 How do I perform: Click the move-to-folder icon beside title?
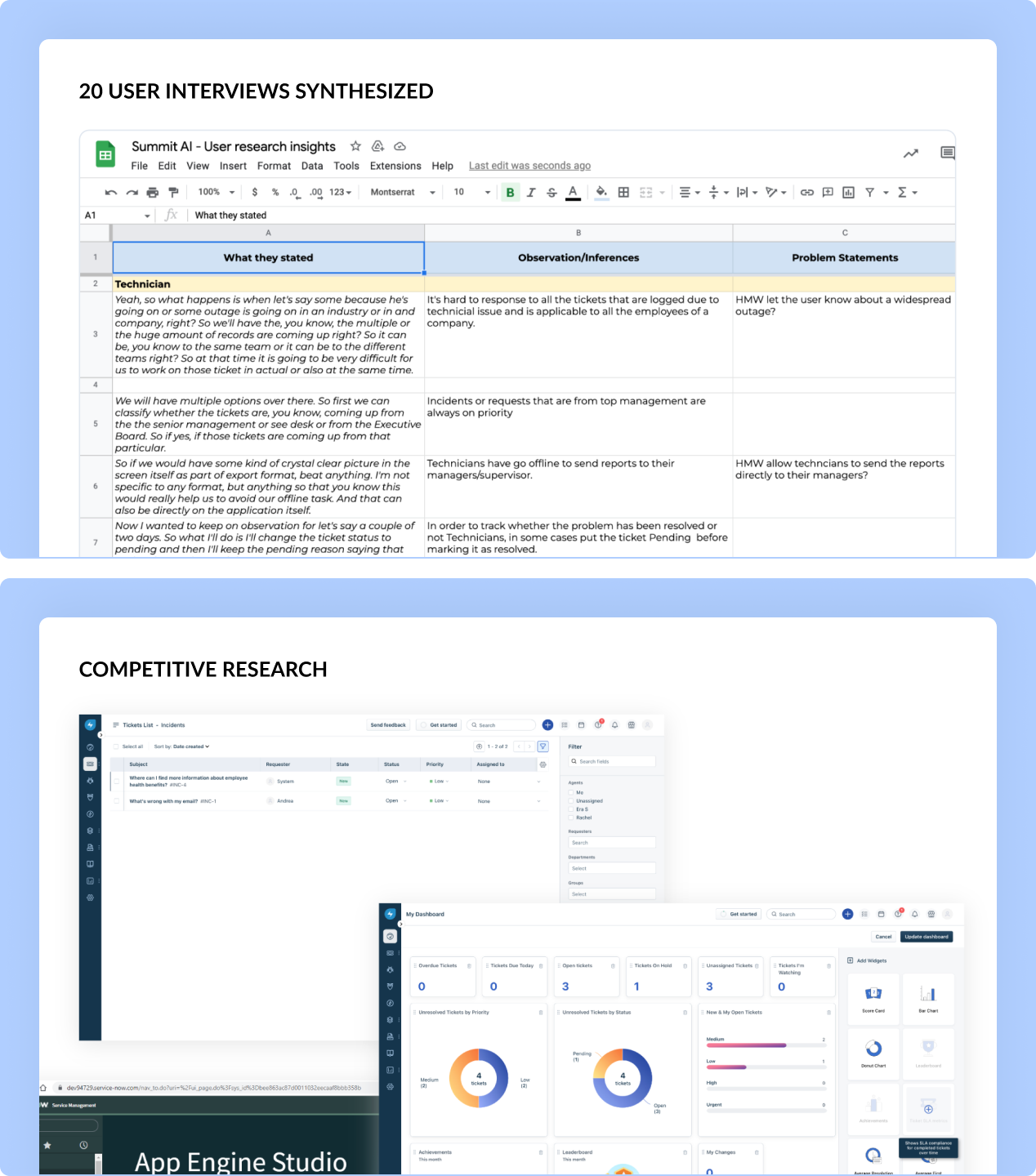pyautogui.click(x=377, y=146)
